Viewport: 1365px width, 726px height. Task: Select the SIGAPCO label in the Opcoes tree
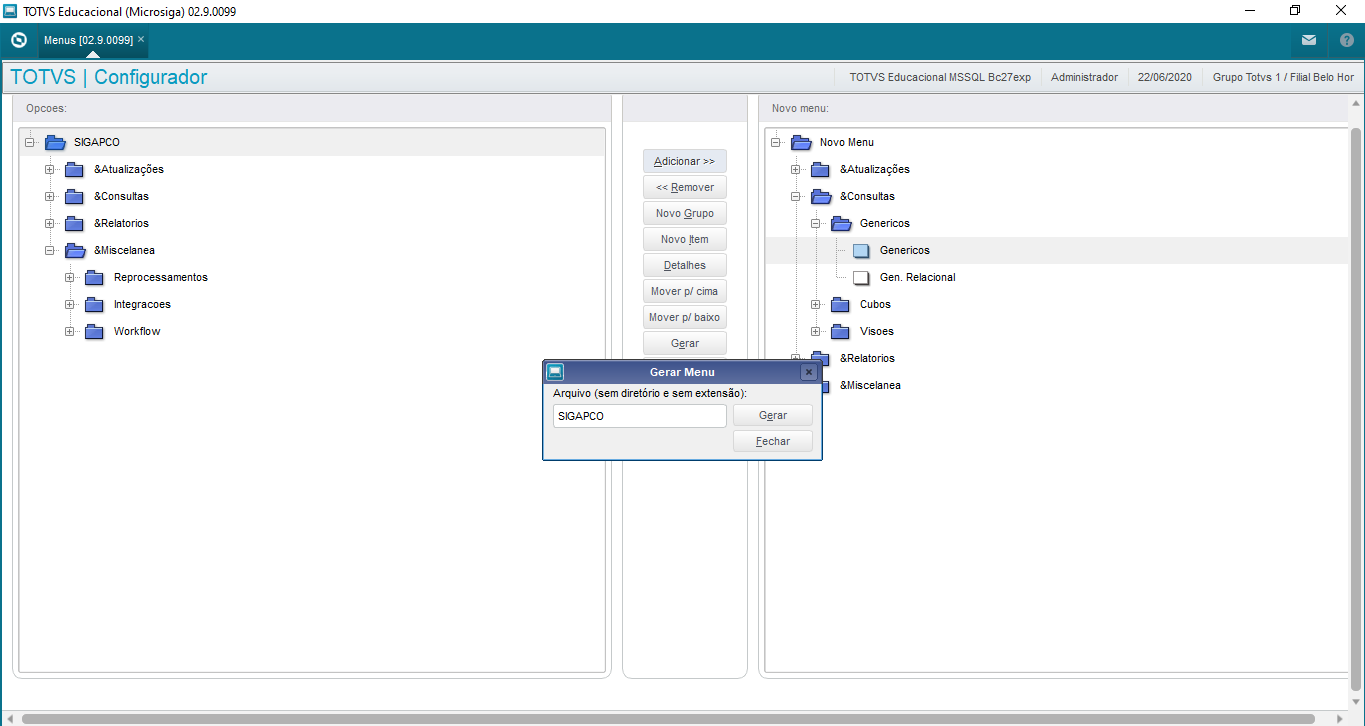coord(97,142)
